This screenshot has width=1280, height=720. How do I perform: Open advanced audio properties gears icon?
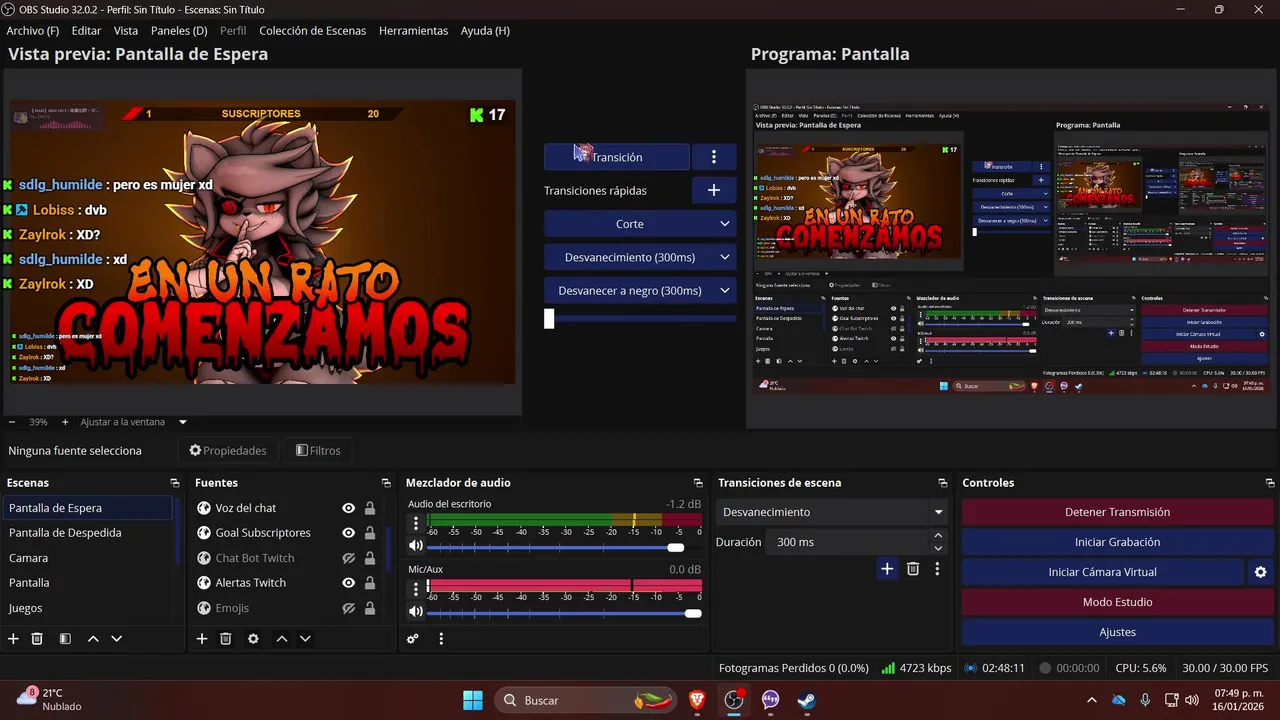(x=412, y=638)
